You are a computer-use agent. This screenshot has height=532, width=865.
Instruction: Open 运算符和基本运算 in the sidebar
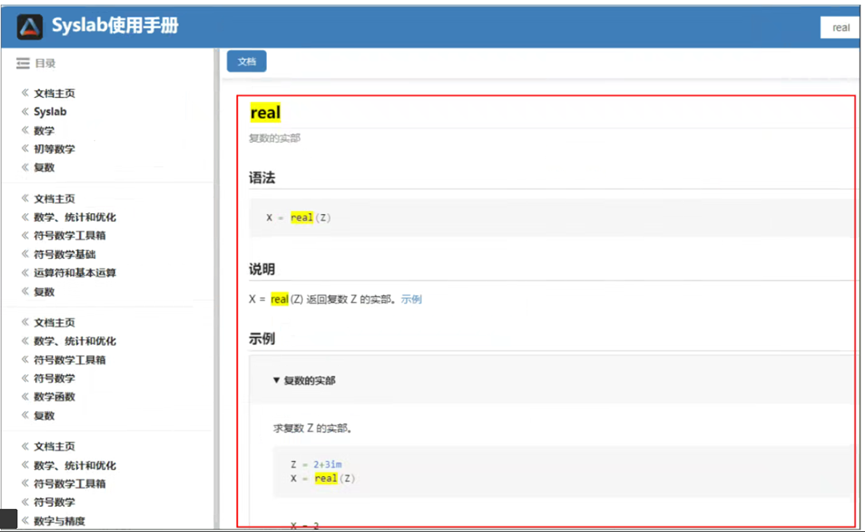point(74,273)
